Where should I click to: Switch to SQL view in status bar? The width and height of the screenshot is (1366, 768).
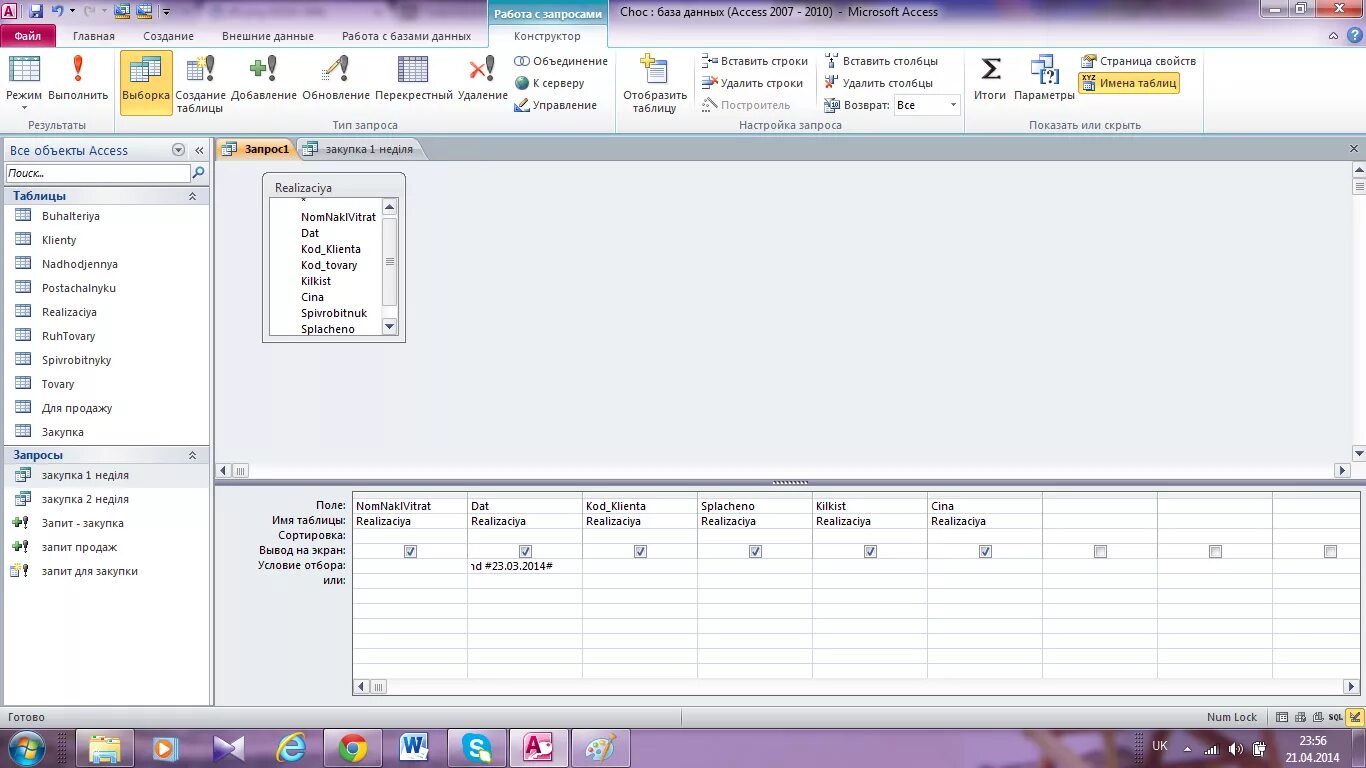coord(1335,717)
